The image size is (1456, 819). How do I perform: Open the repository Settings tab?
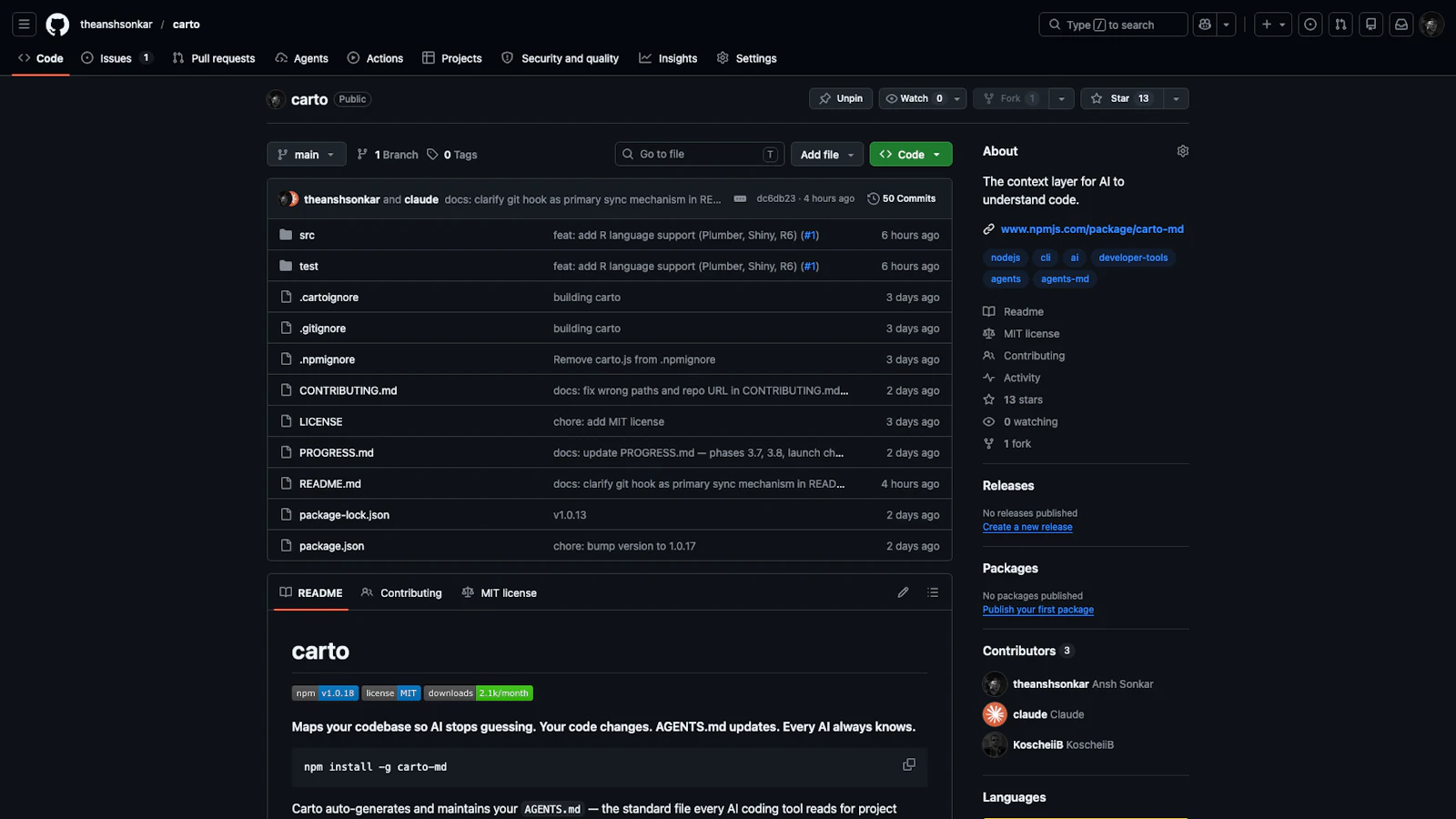pos(746,58)
